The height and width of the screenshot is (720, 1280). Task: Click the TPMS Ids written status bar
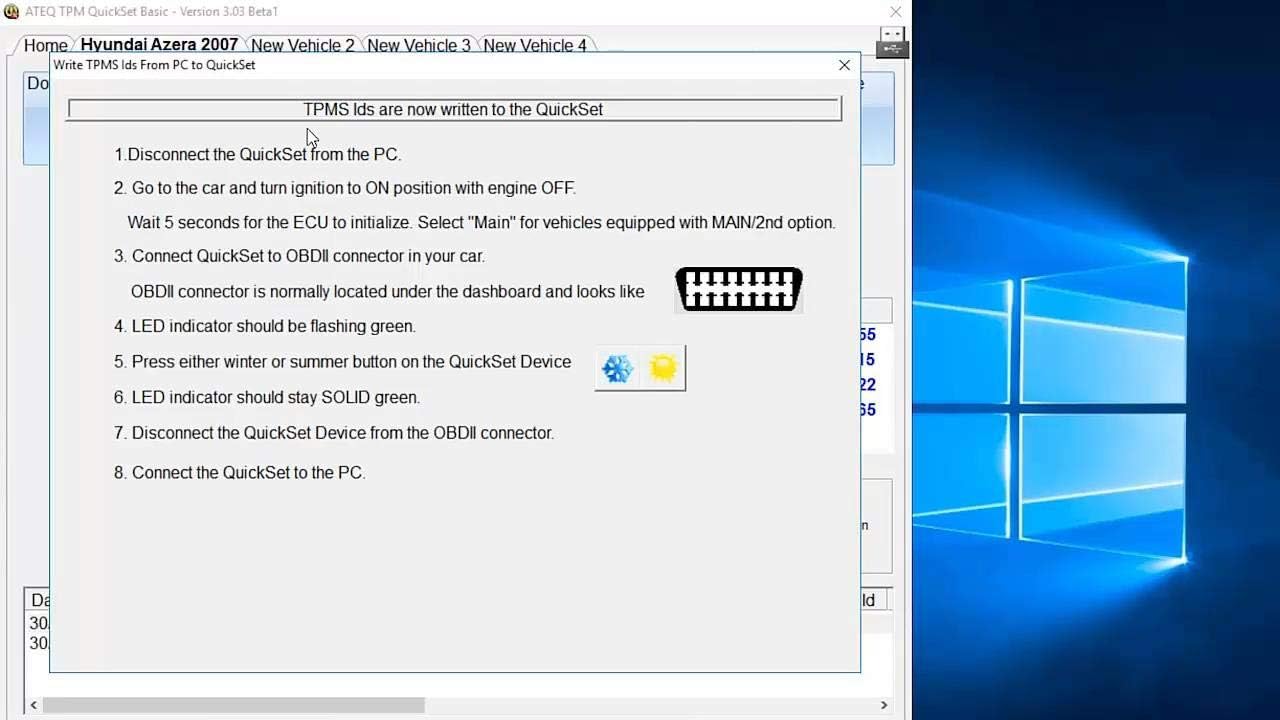(x=453, y=109)
